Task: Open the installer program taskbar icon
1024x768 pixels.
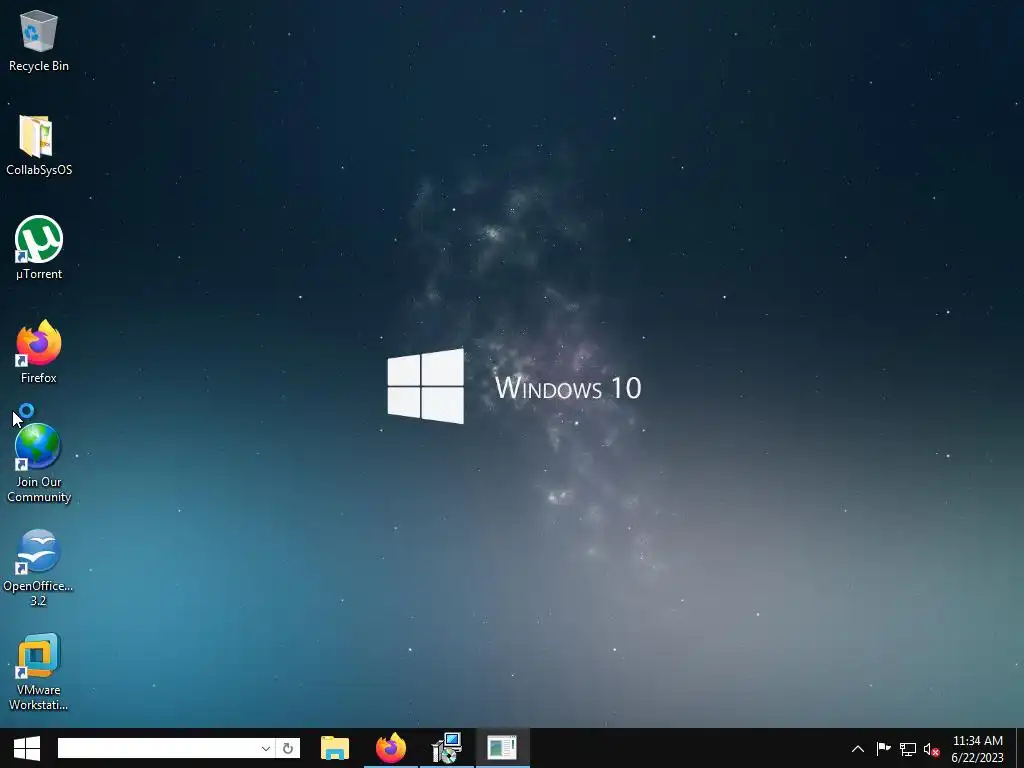Action: 447,748
